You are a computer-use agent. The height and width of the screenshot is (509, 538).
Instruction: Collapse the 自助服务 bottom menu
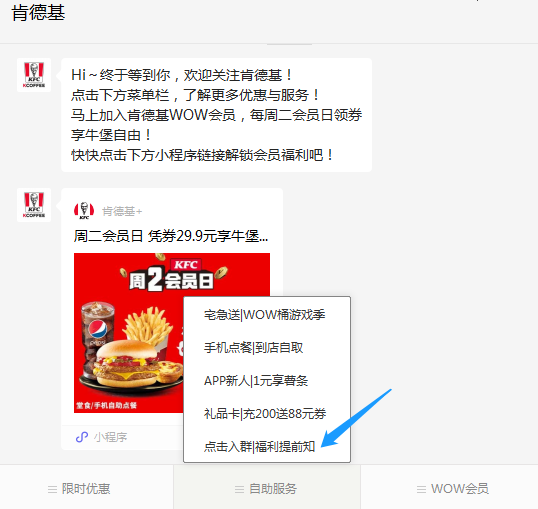click(267, 487)
